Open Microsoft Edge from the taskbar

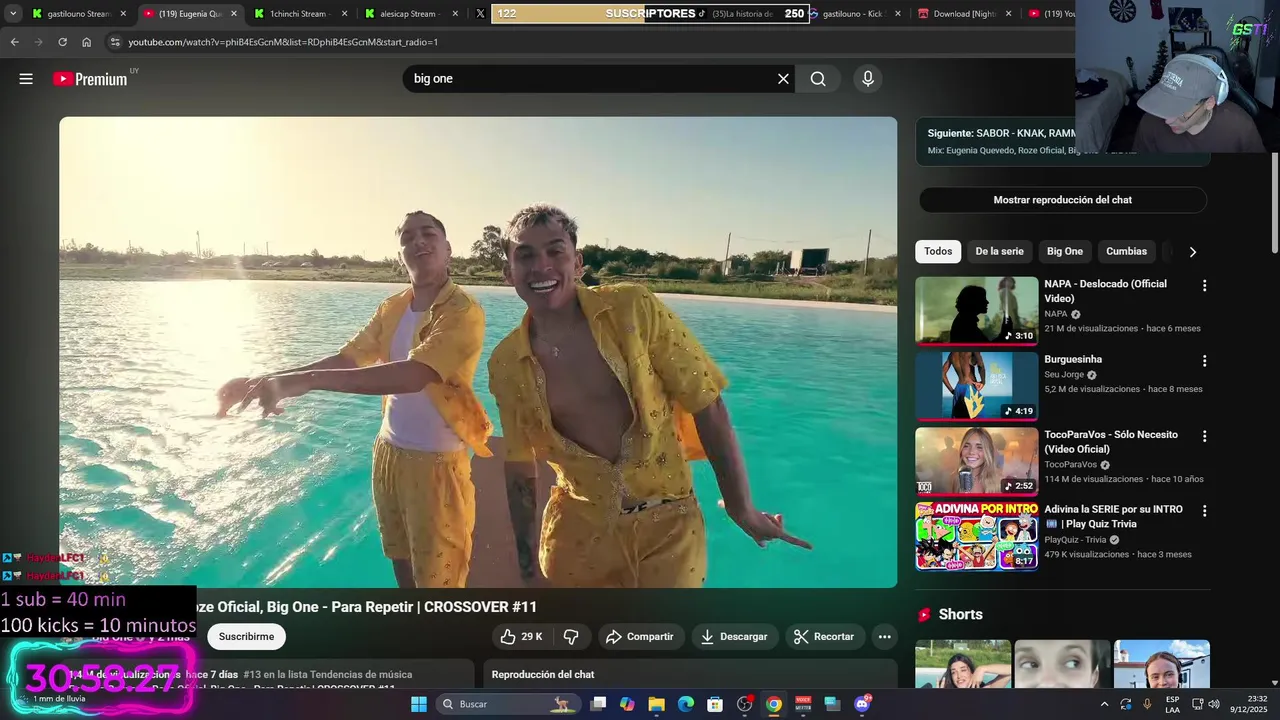(x=686, y=704)
